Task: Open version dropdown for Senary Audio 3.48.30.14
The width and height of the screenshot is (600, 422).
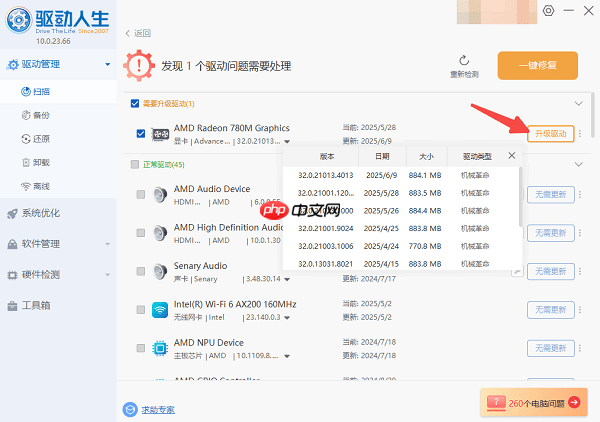Action: coord(287,279)
